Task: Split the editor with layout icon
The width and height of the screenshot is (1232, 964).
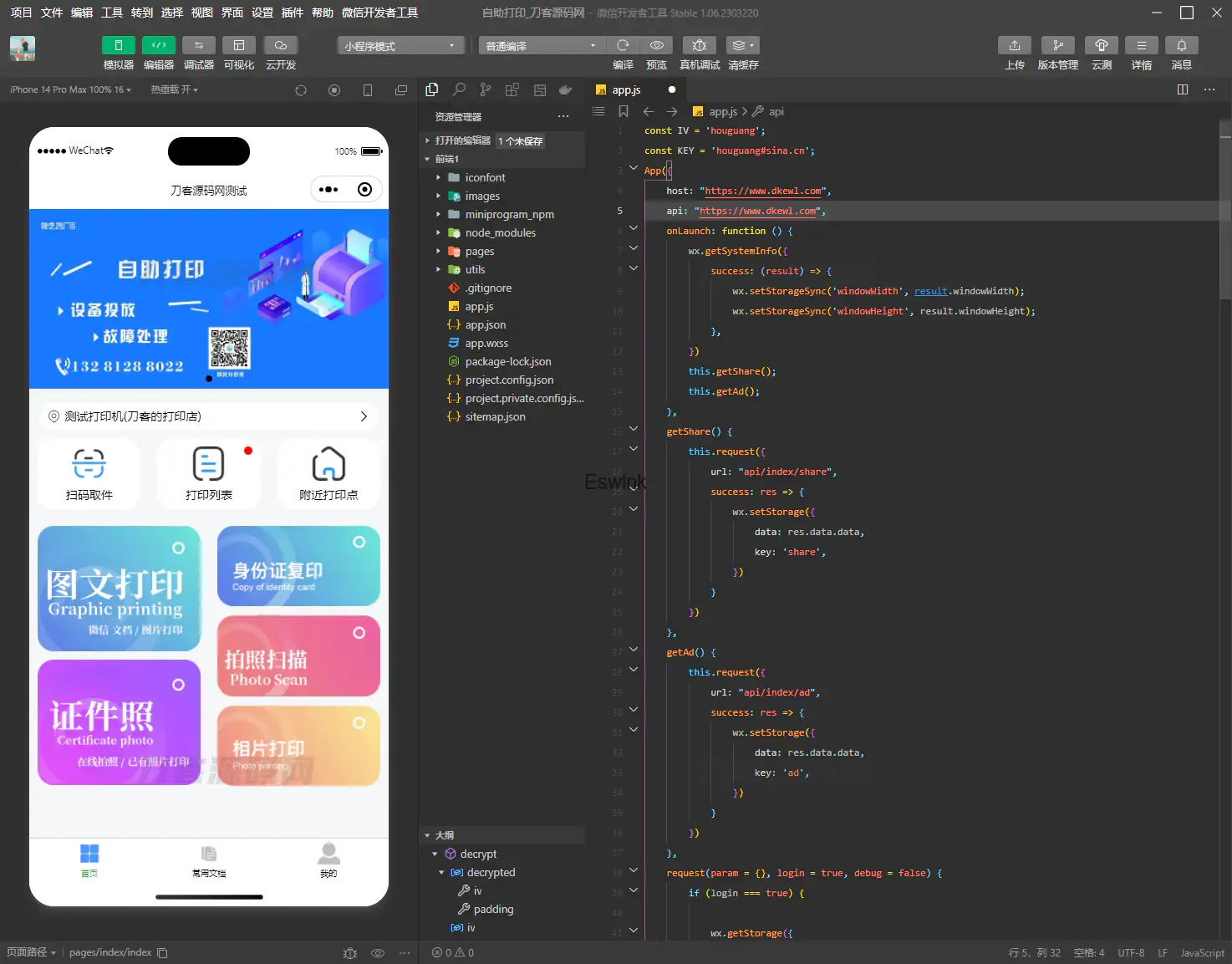Action: (x=1182, y=89)
